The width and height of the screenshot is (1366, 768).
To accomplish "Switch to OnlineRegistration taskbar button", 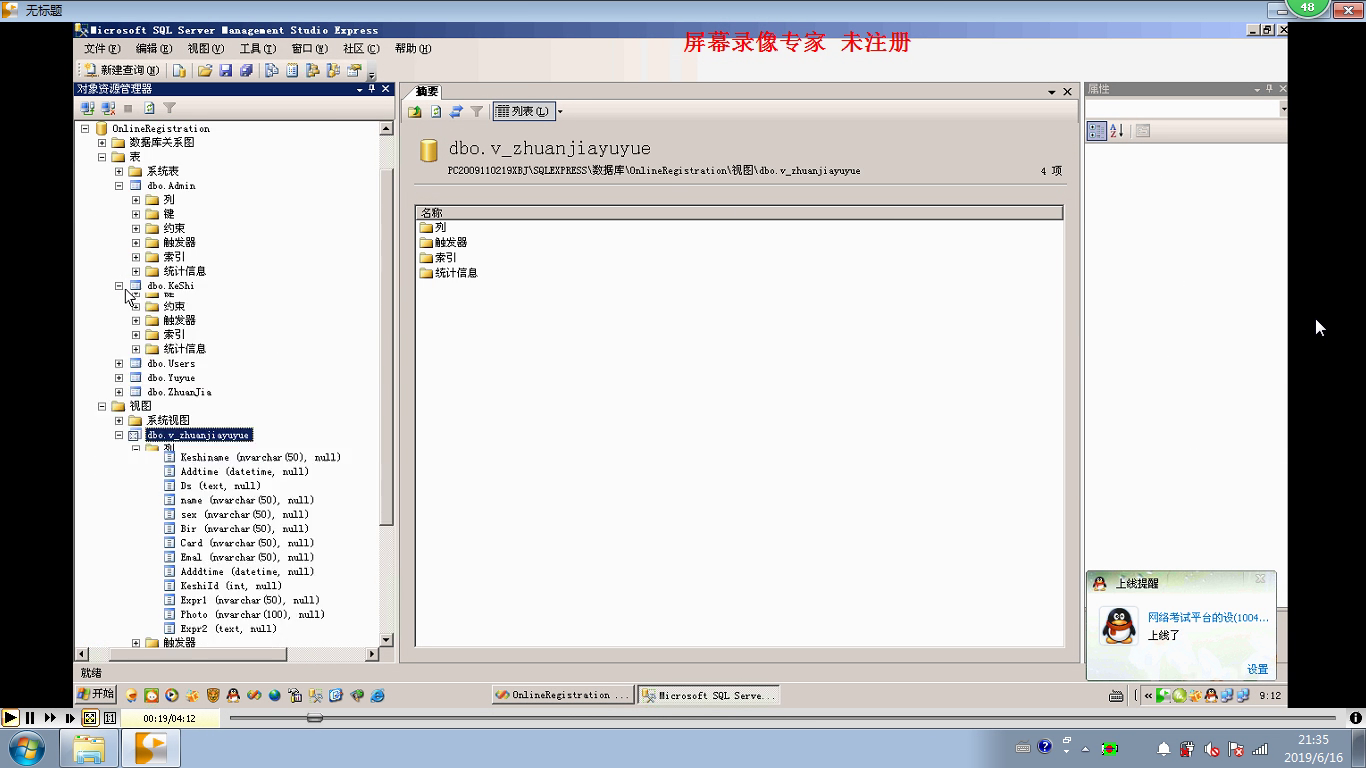I will 563,695.
